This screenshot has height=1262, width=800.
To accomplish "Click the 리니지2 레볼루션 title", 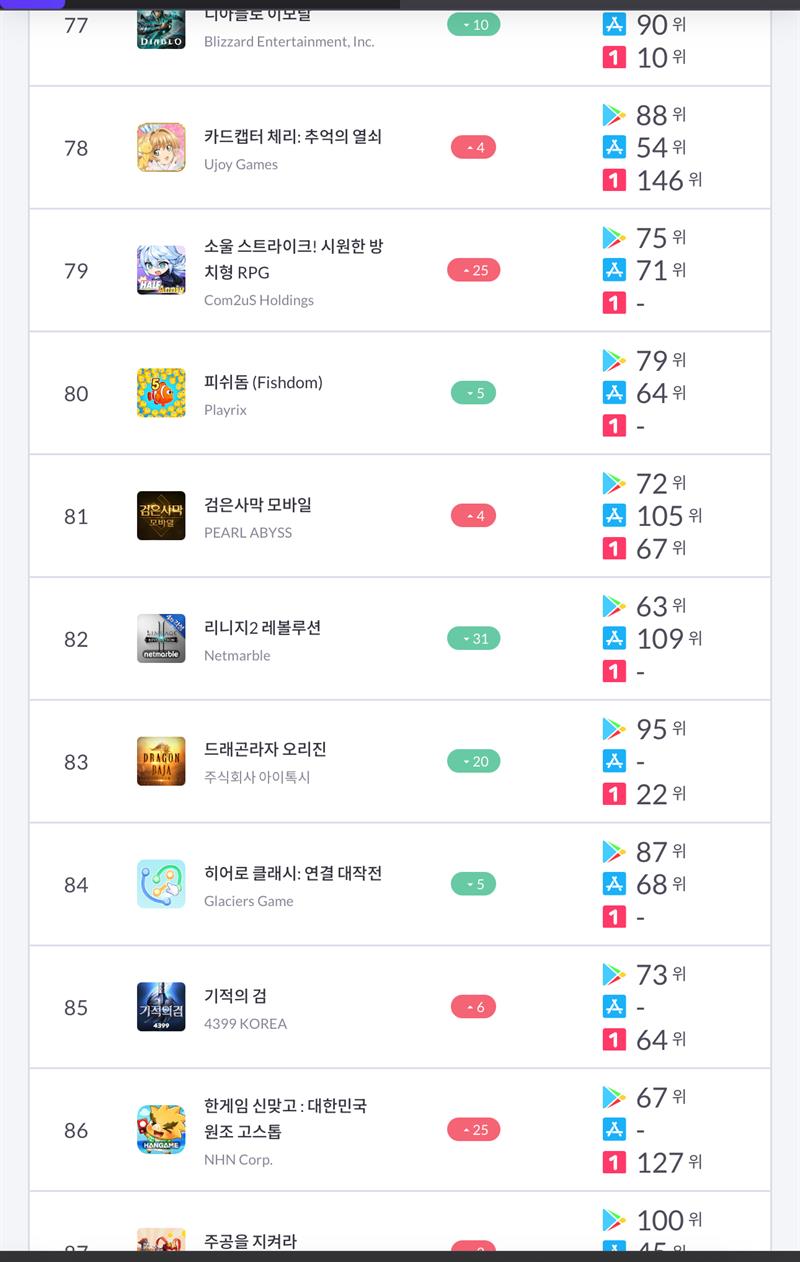I will click(x=262, y=628).
